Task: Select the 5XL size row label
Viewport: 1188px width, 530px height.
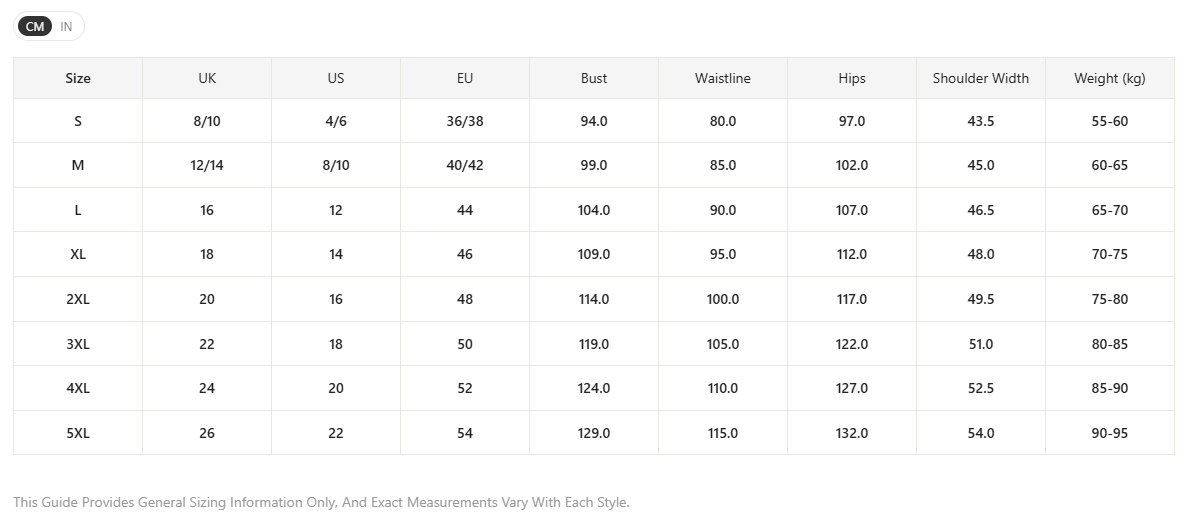Action: tap(78, 433)
